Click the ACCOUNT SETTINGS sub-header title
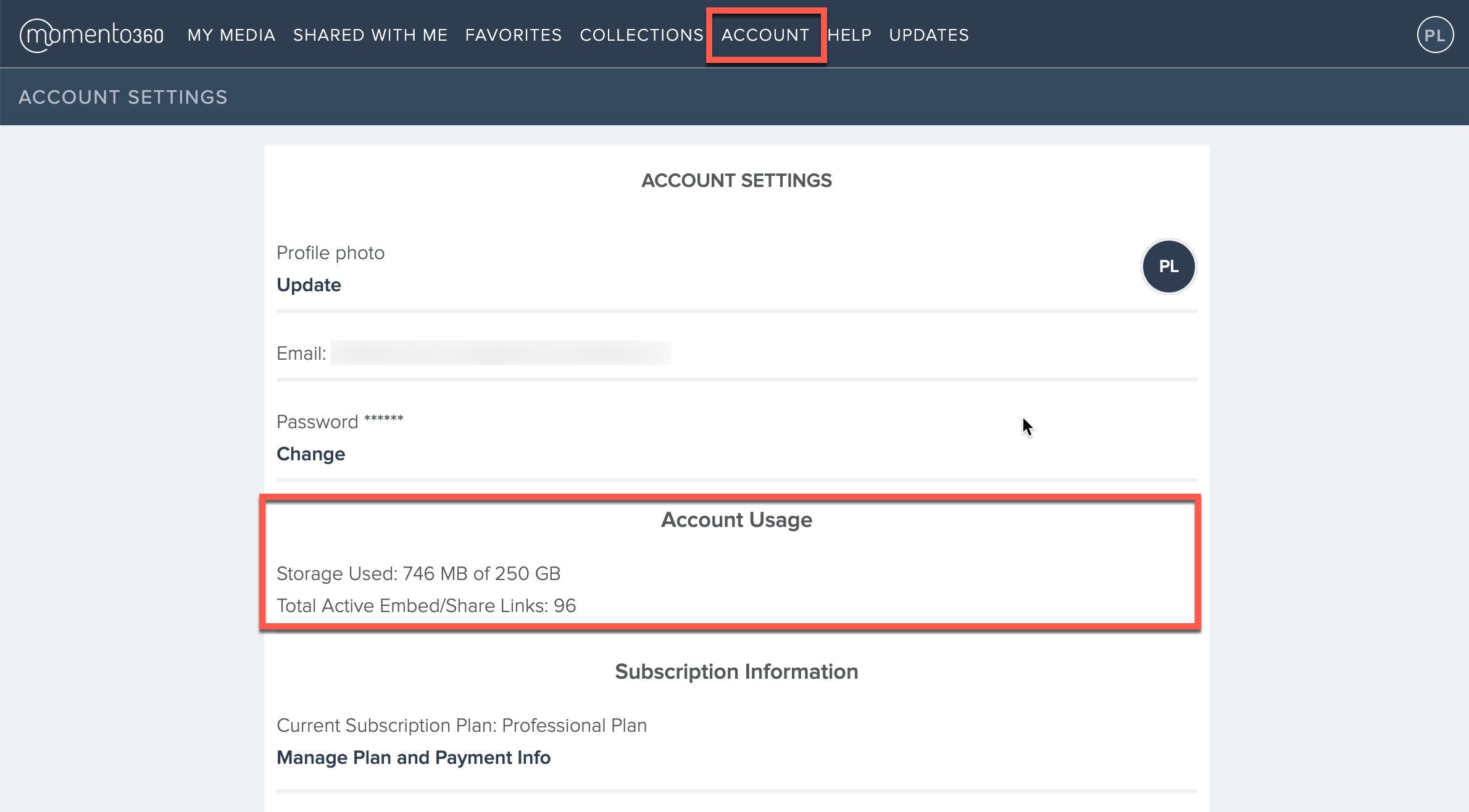Viewport: 1469px width, 812px height. coord(123,97)
